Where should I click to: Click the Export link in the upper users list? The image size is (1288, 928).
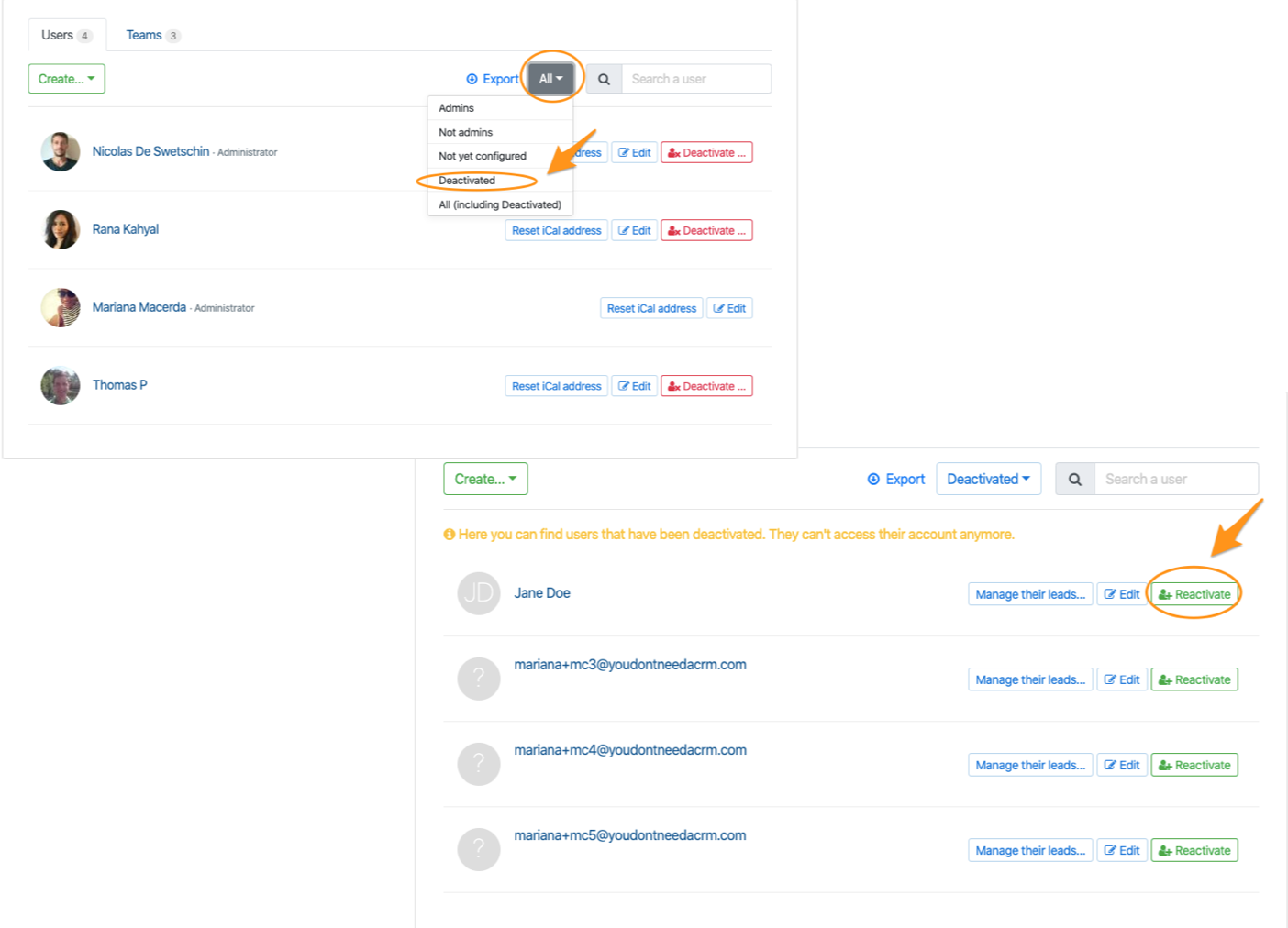(x=493, y=80)
